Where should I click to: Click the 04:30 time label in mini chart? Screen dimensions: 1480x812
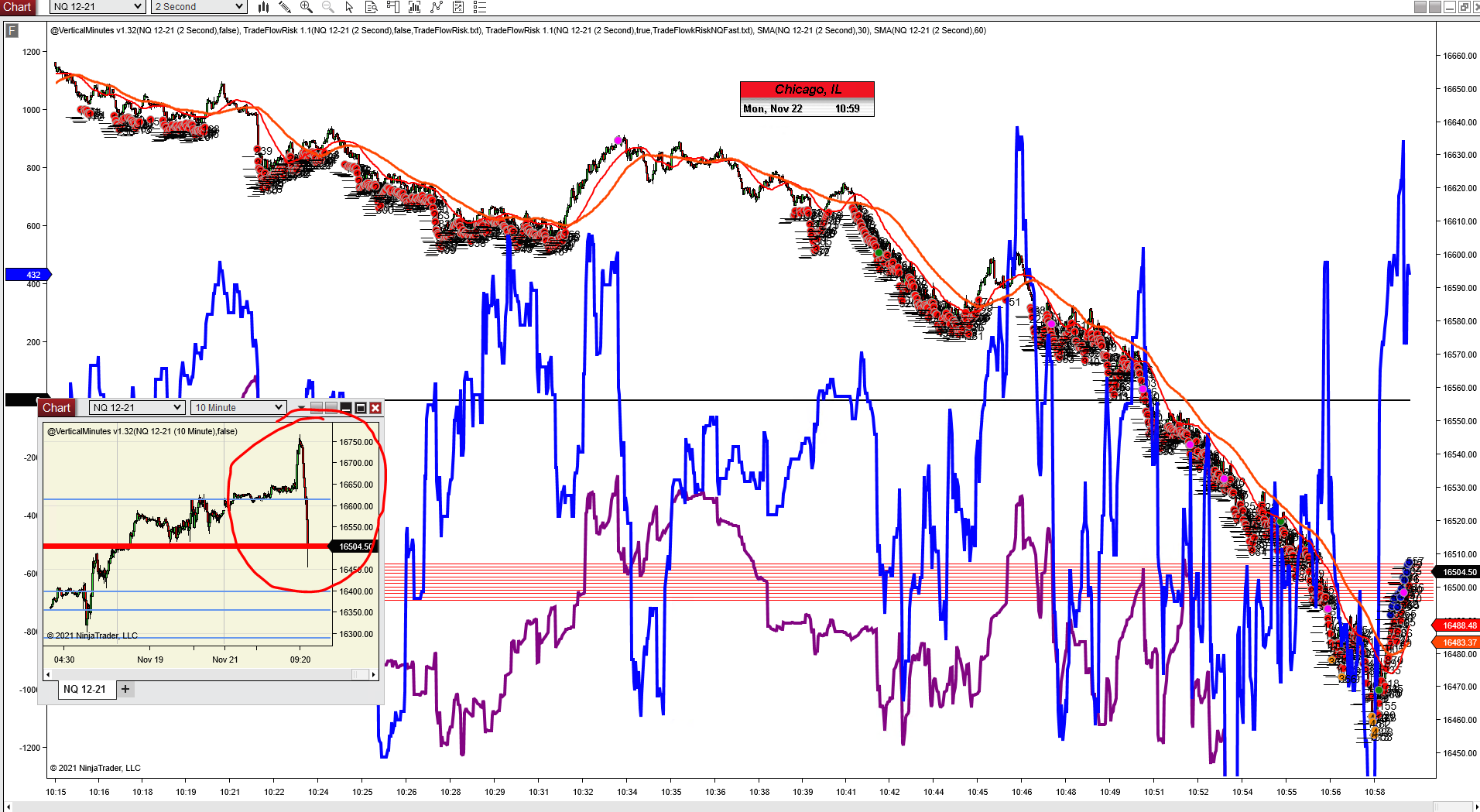pyautogui.click(x=64, y=660)
